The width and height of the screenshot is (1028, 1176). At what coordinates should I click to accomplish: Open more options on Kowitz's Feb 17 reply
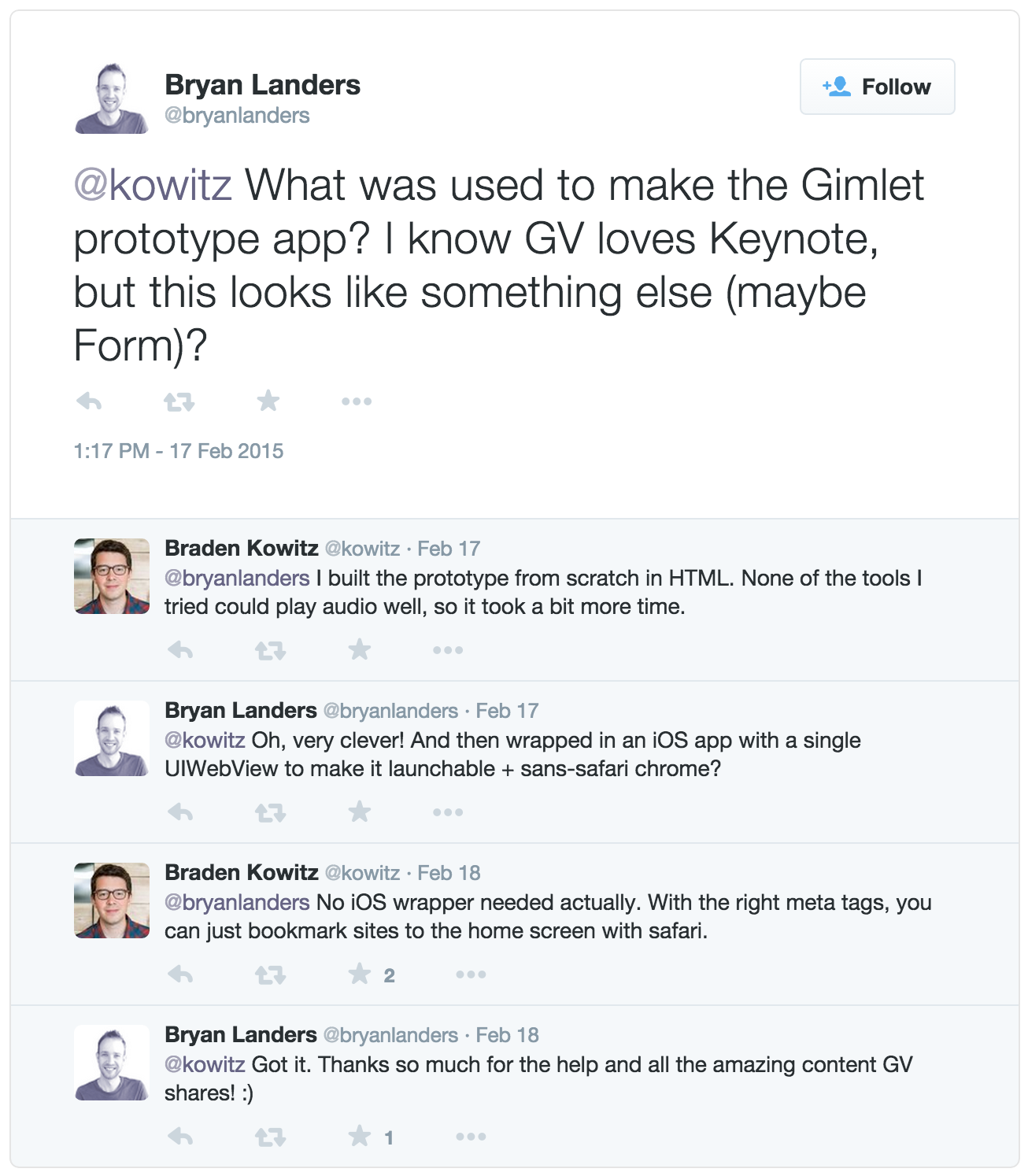pyautogui.click(x=447, y=650)
